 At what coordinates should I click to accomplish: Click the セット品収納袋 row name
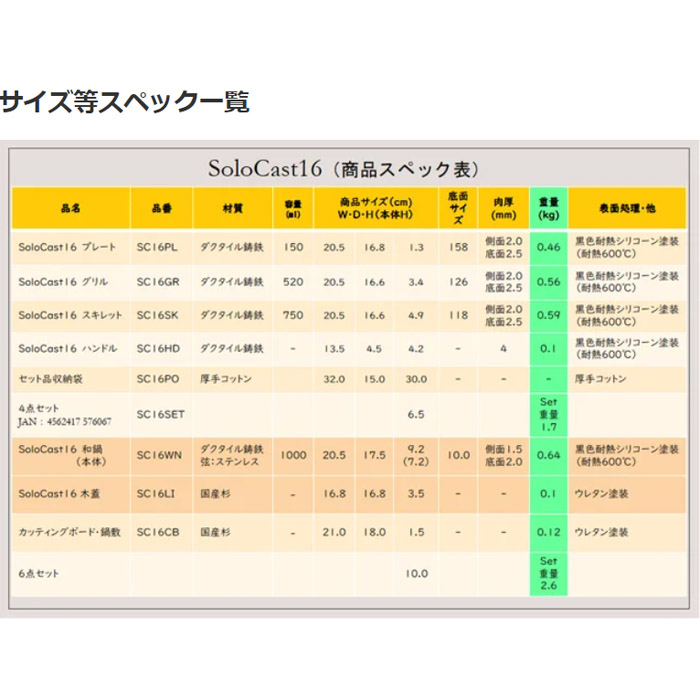pyautogui.click(x=50, y=379)
